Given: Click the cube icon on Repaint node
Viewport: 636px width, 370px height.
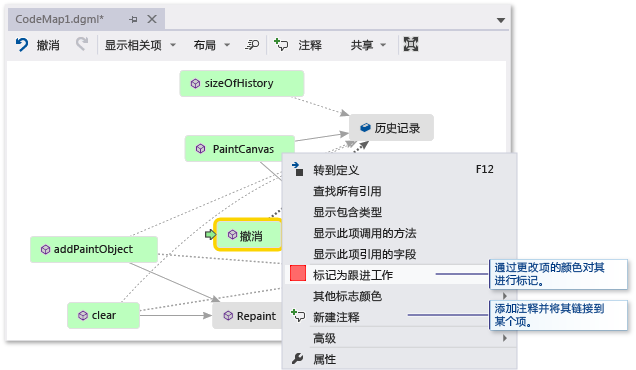Looking at the screenshot, I should (x=228, y=316).
